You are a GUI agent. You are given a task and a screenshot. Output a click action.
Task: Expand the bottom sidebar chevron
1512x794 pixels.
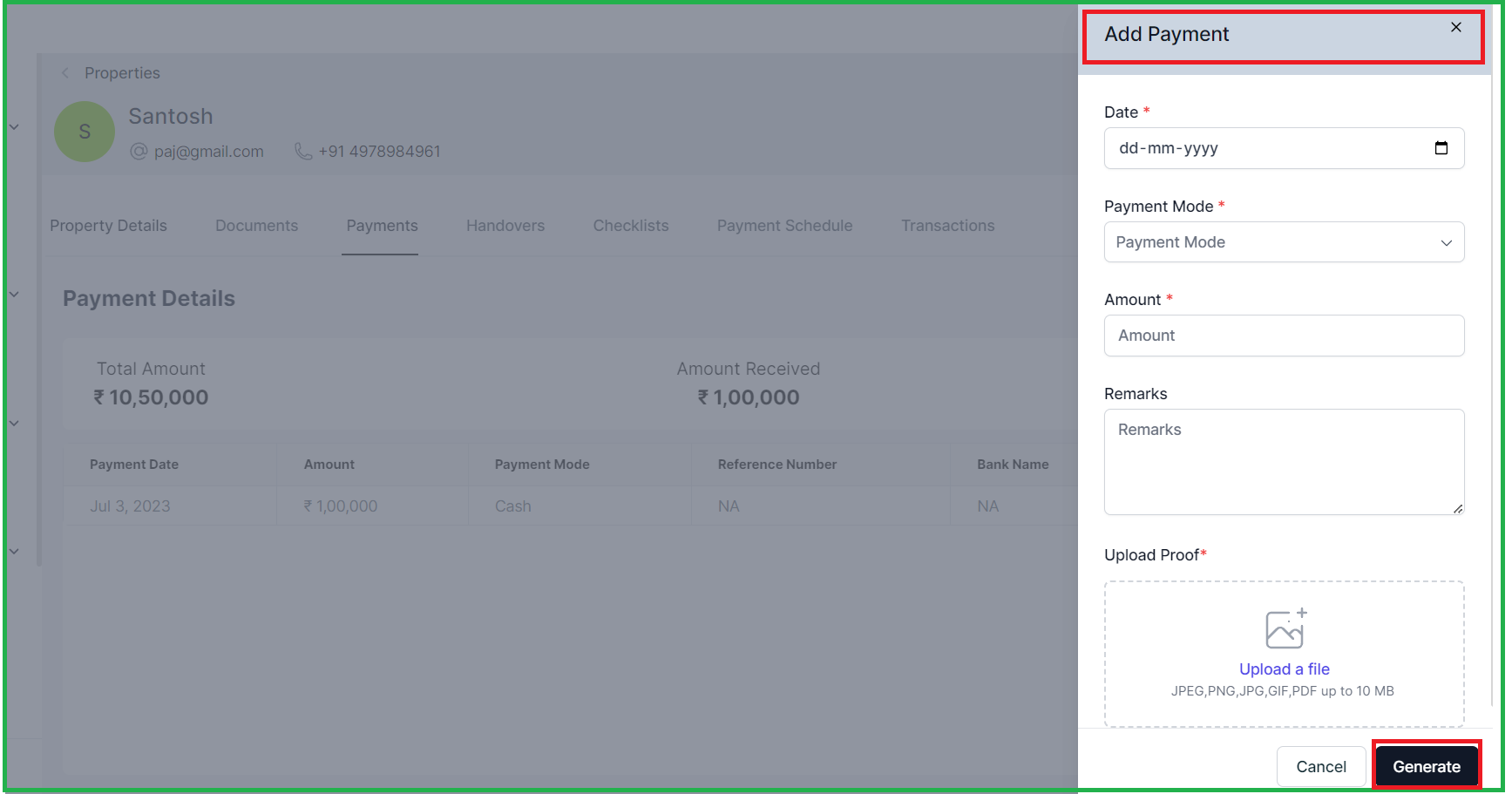tap(14, 552)
